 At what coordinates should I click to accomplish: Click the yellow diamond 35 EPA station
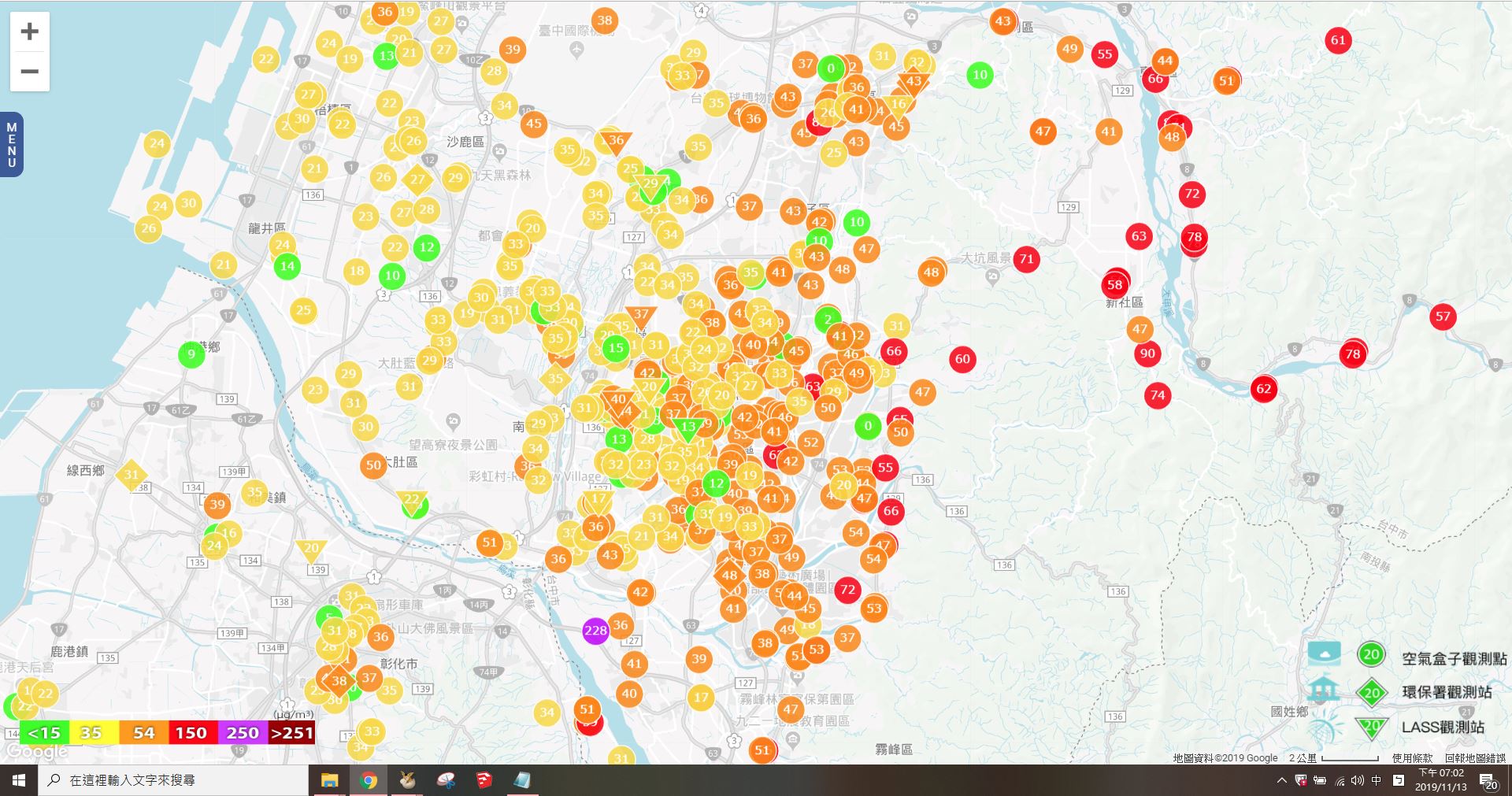click(556, 379)
